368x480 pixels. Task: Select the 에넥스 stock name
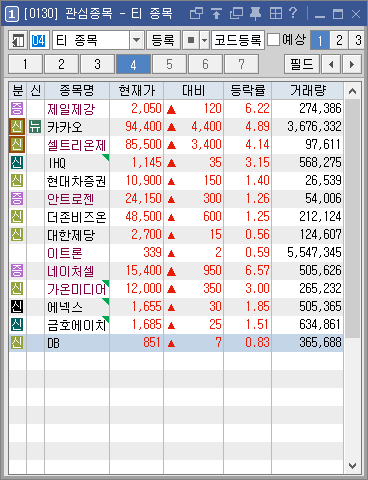coord(65,307)
